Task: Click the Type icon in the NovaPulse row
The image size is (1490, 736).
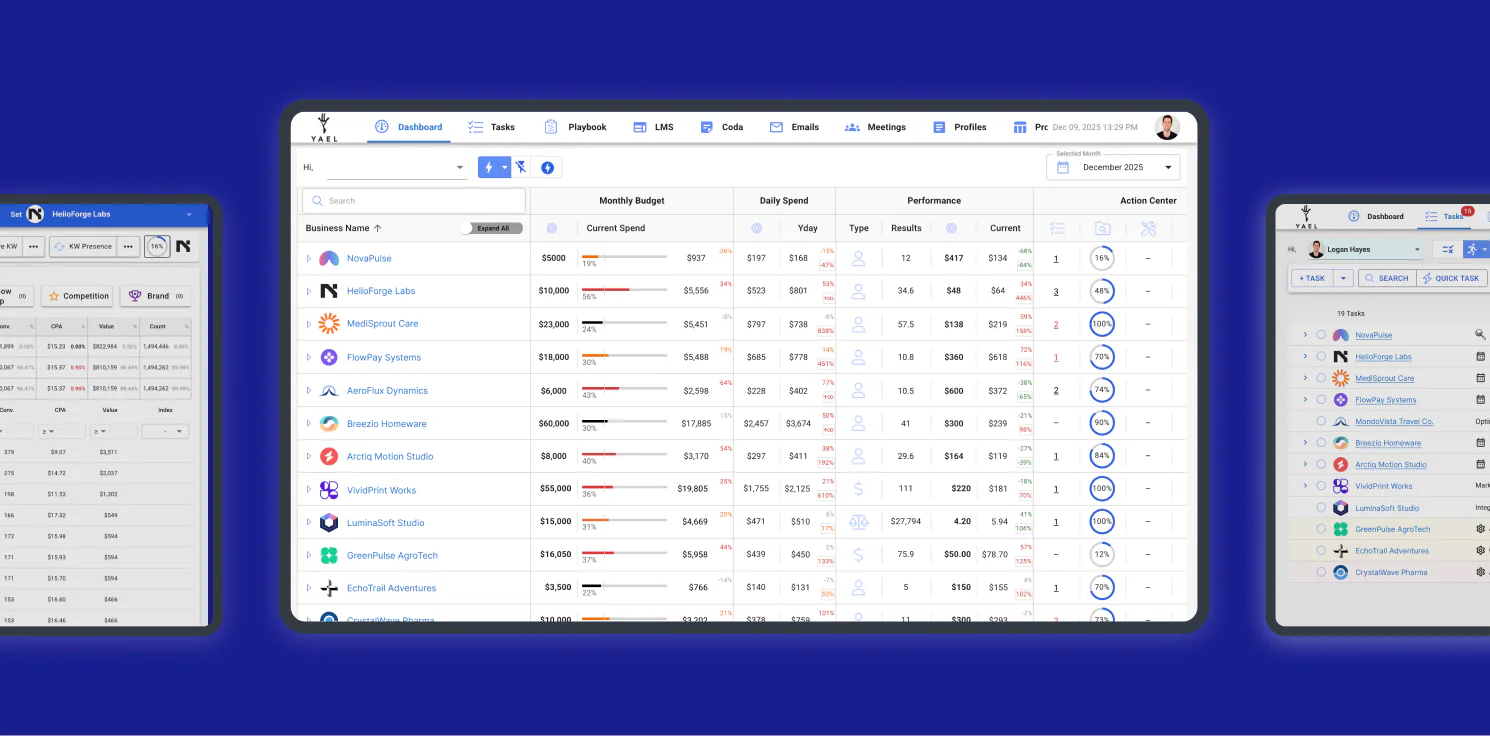Action: pyautogui.click(x=858, y=258)
